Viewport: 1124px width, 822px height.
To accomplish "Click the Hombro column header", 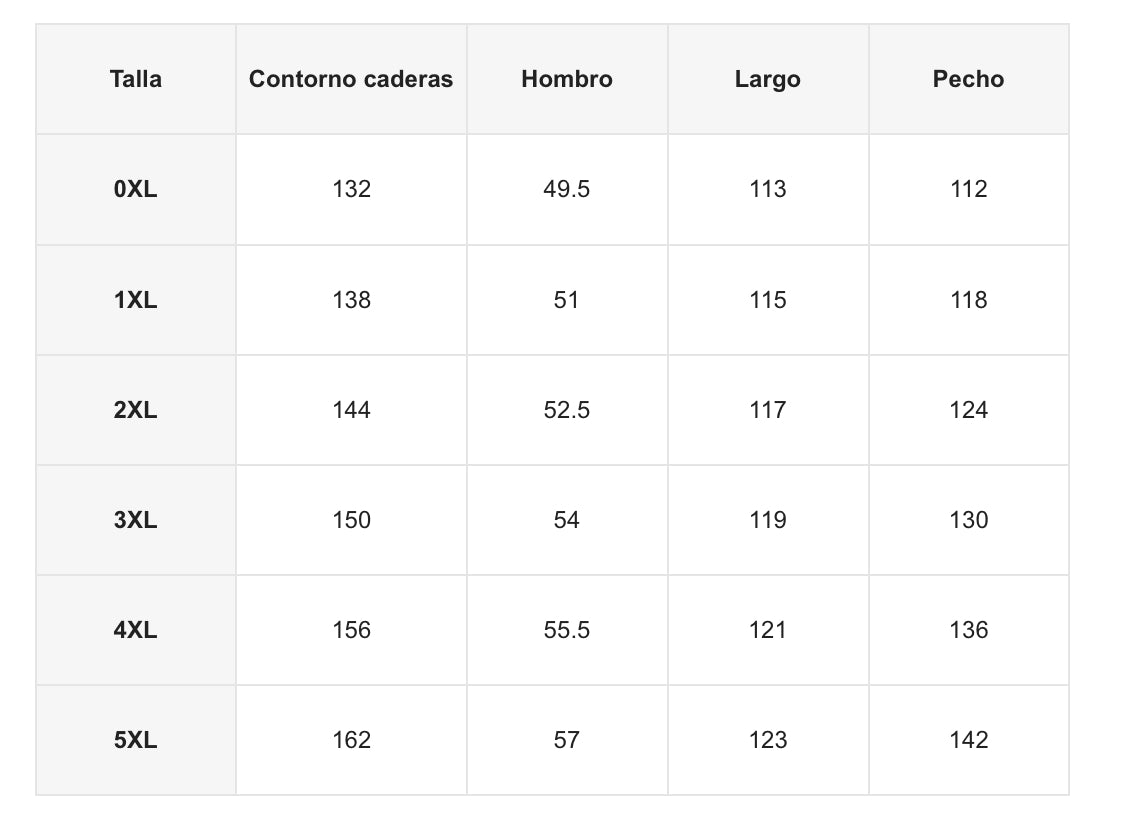I will tap(567, 80).
